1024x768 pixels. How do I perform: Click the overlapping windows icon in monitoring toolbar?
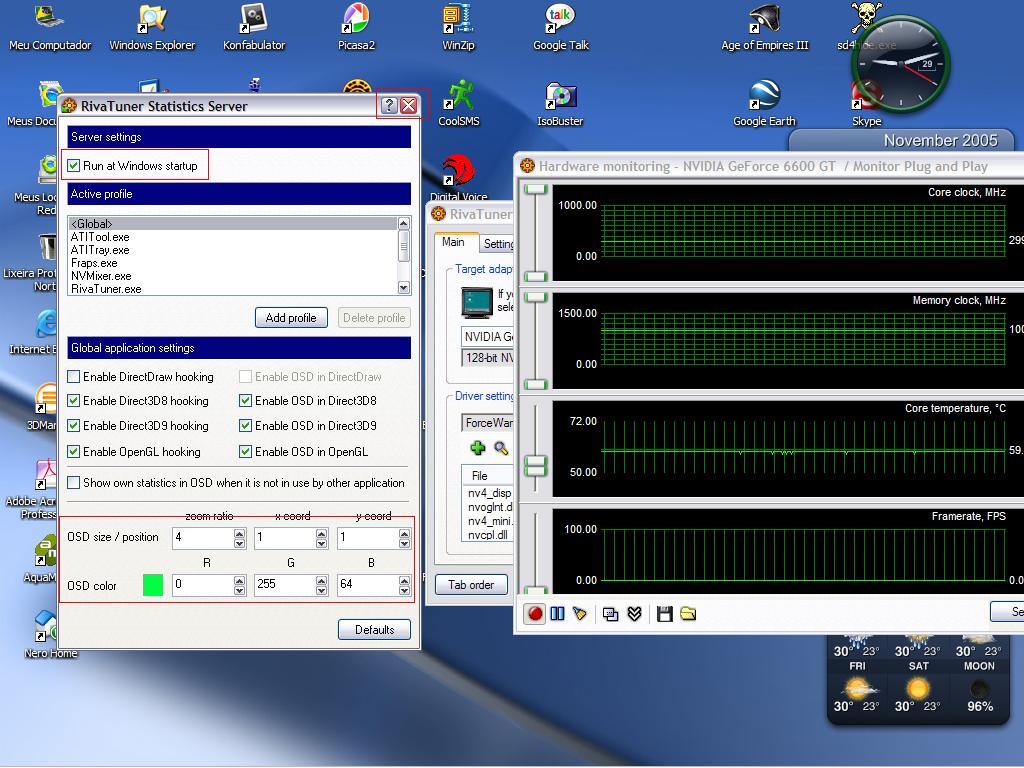611,614
